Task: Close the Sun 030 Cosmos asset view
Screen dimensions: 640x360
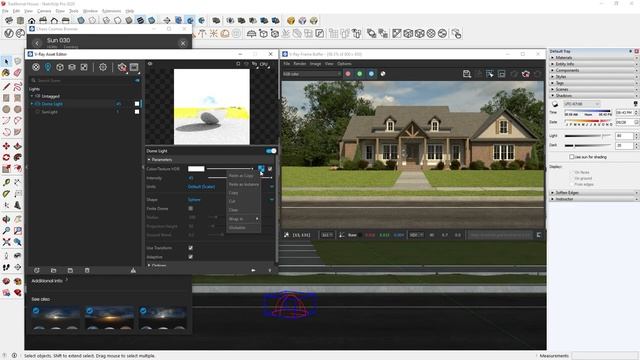Action: coord(183,43)
